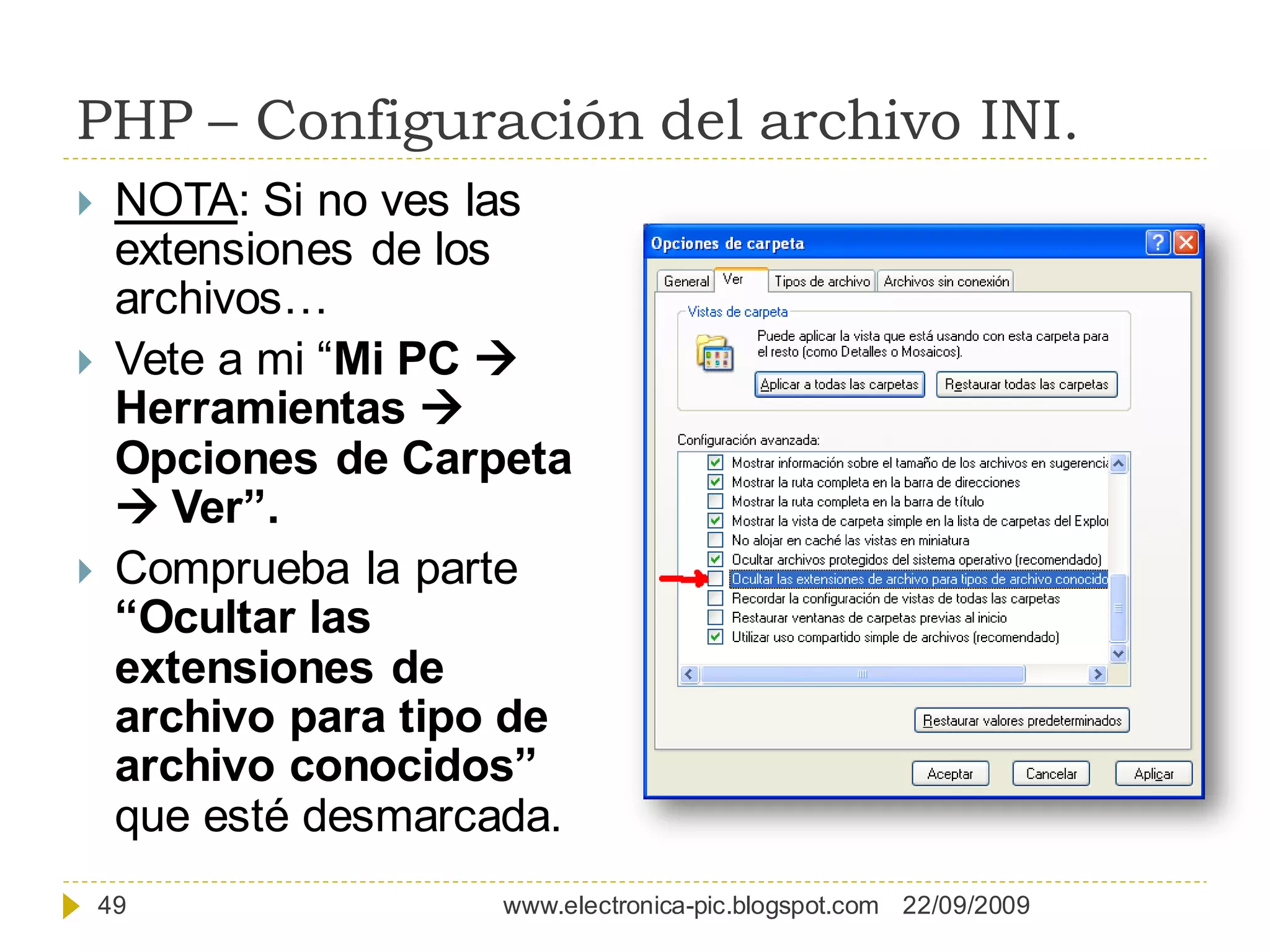Click the Recordar la configuración row text
The width and height of the screenshot is (1270, 952).
pyautogui.click(x=895, y=599)
